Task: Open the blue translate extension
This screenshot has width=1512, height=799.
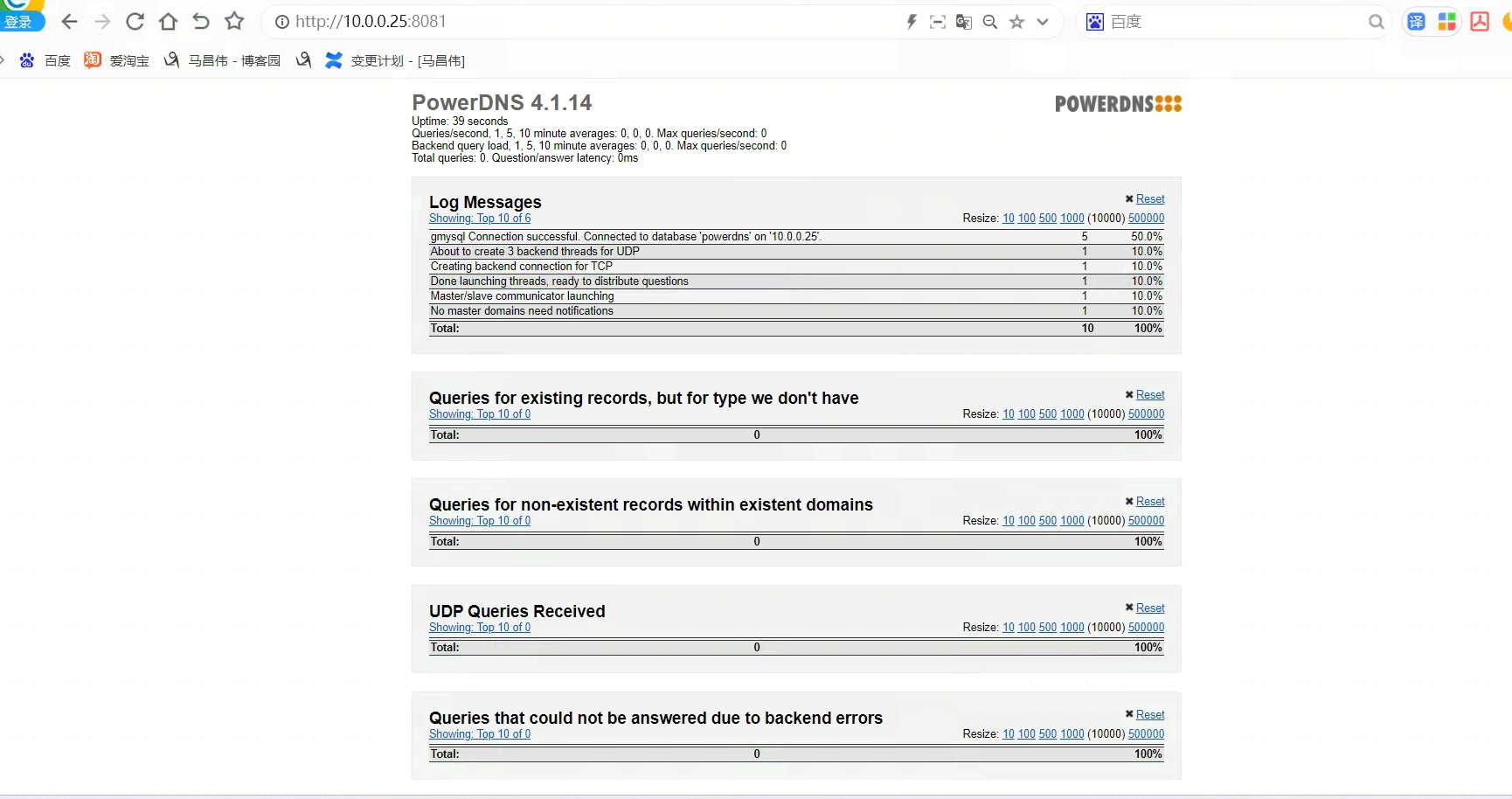Action: [1417, 22]
